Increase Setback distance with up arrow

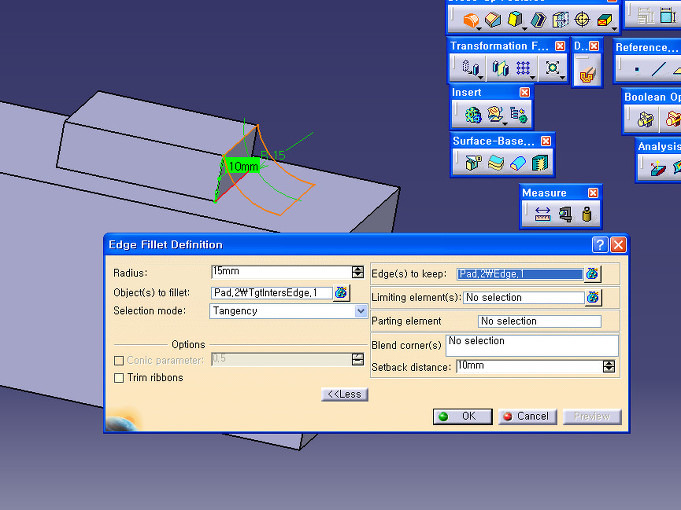[x=609, y=364]
